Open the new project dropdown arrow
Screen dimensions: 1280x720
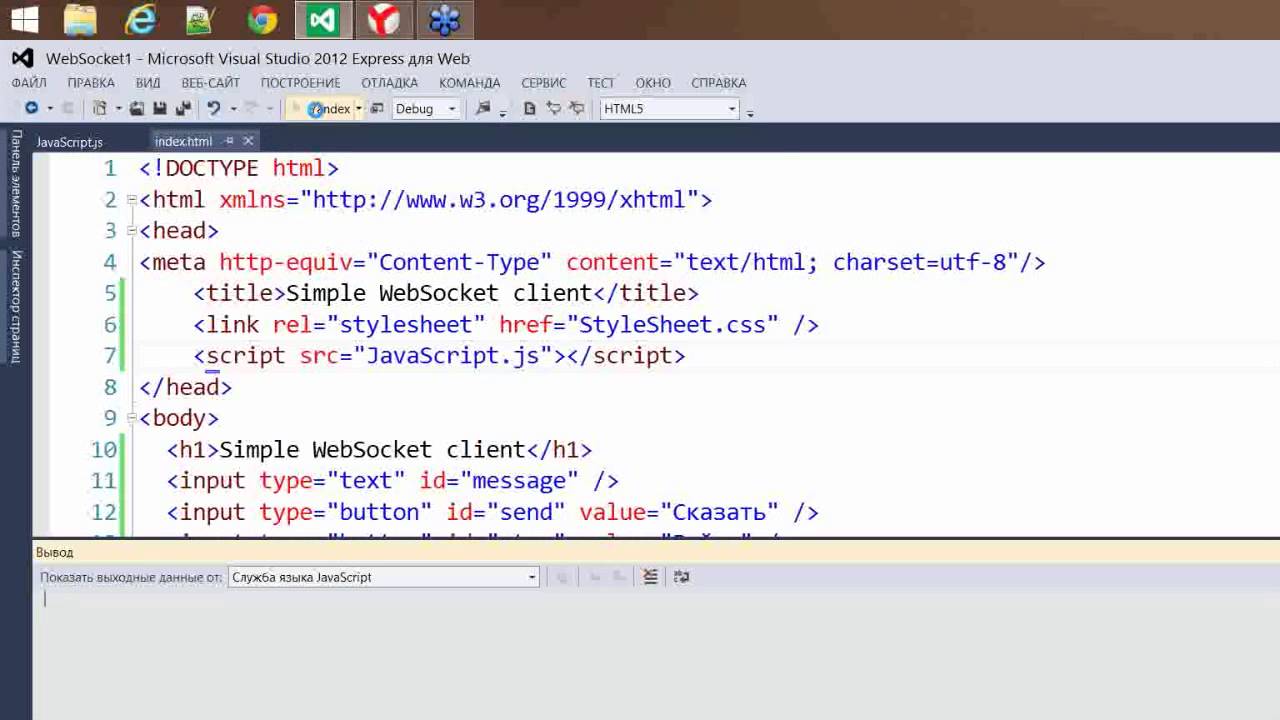118,108
